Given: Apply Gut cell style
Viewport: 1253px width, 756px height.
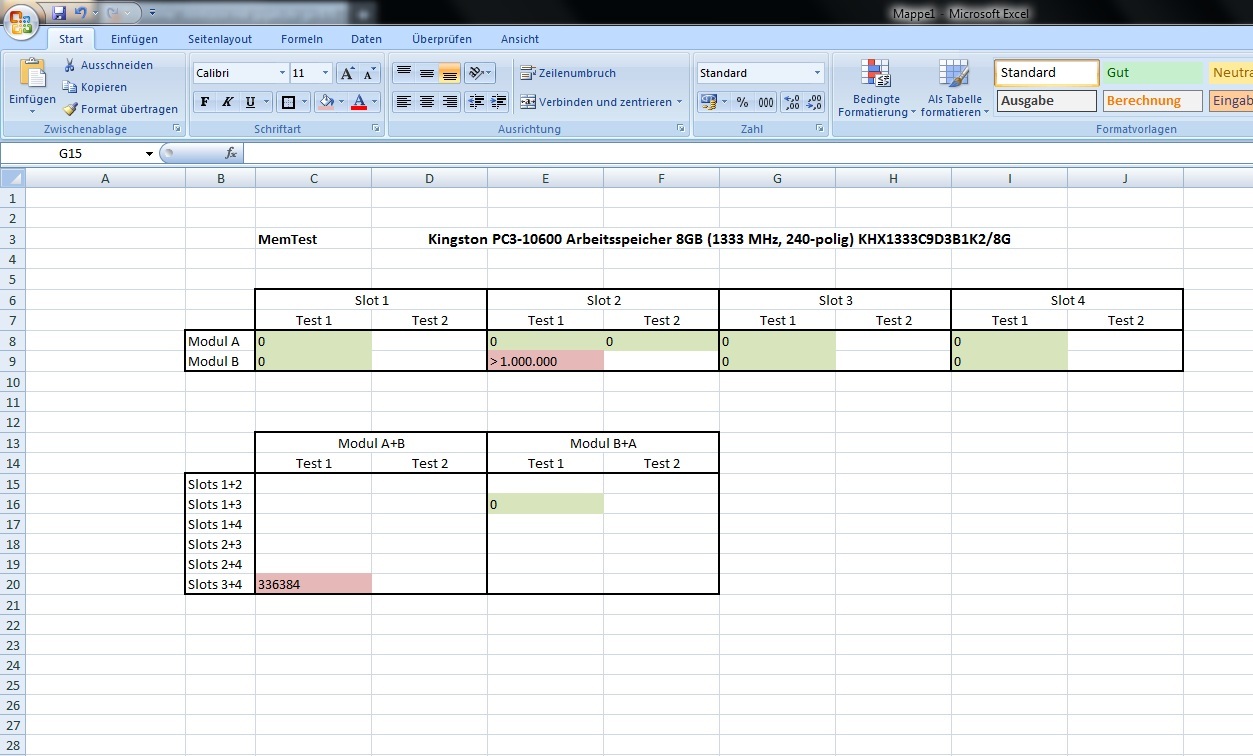Looking at the screenshot, I should [x=1153, y=73].
